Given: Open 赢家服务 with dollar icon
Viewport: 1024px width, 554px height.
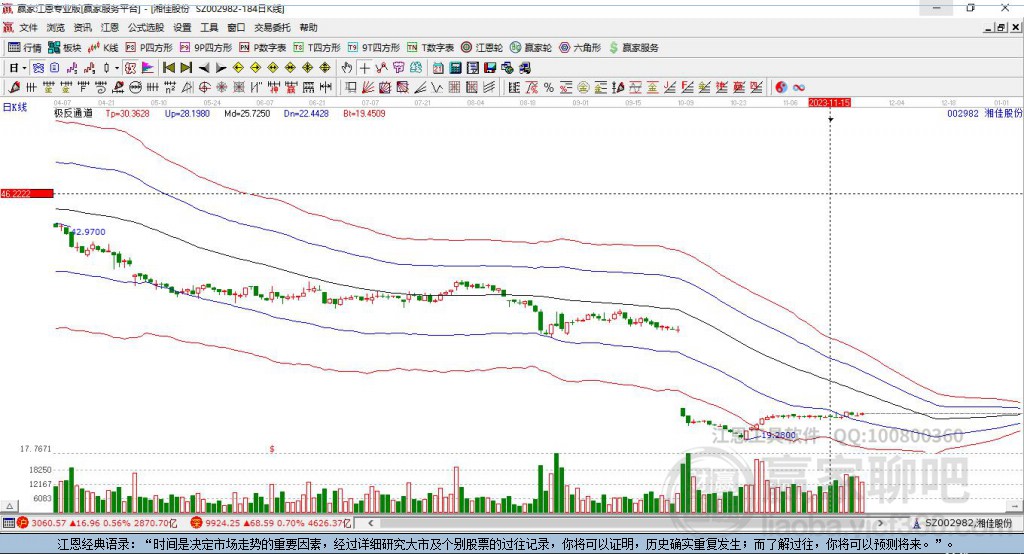Looking at the screenshot, I should (x=633, y=48).
